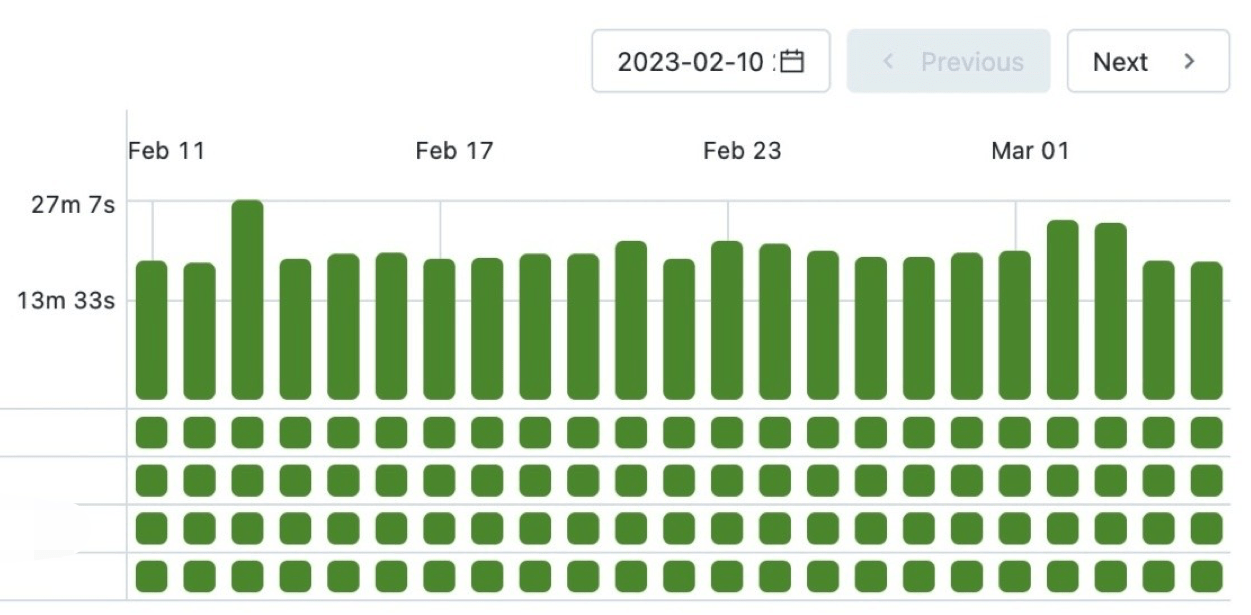
Task: Select the bottom-row task square under the tallest bar
Action: click(247, 577)
